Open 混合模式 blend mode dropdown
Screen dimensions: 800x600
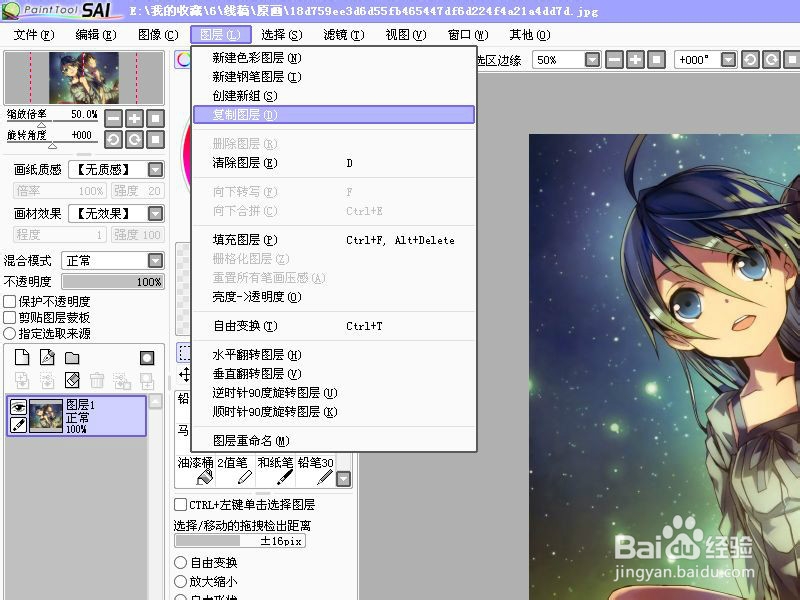155,261
